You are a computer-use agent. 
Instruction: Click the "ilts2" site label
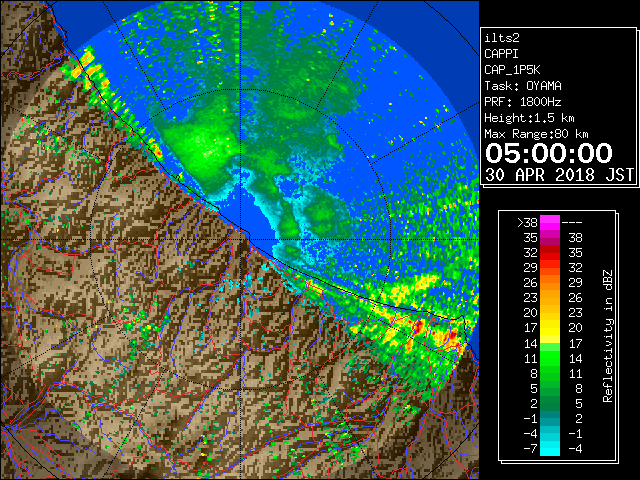(x=502, y=38)
